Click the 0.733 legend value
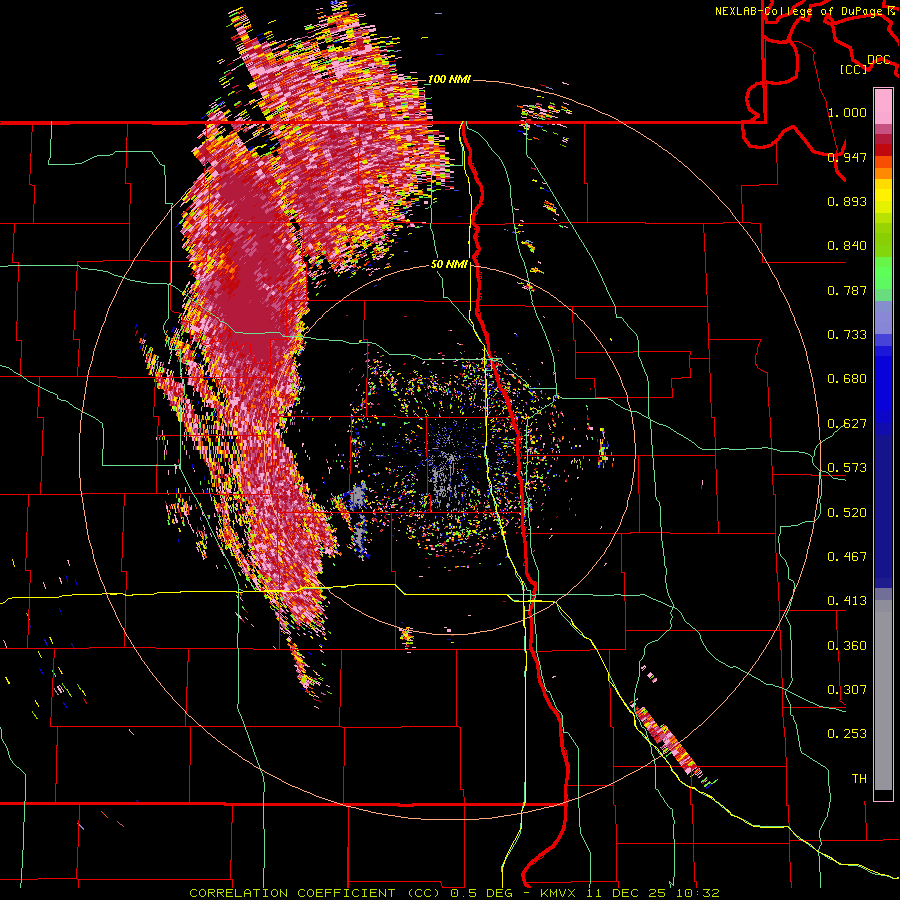This screenshot has width=900, height=900. (847, 335)
